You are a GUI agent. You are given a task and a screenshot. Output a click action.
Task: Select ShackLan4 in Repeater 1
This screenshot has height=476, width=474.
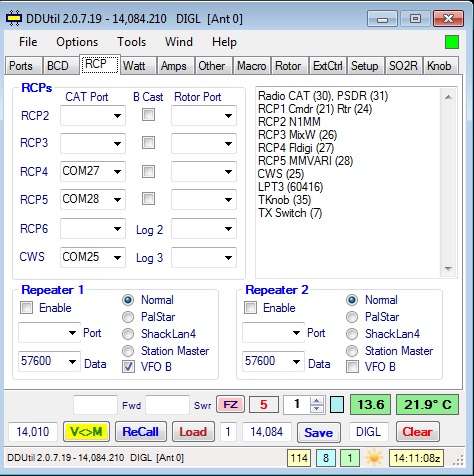(x=128, y=334)
